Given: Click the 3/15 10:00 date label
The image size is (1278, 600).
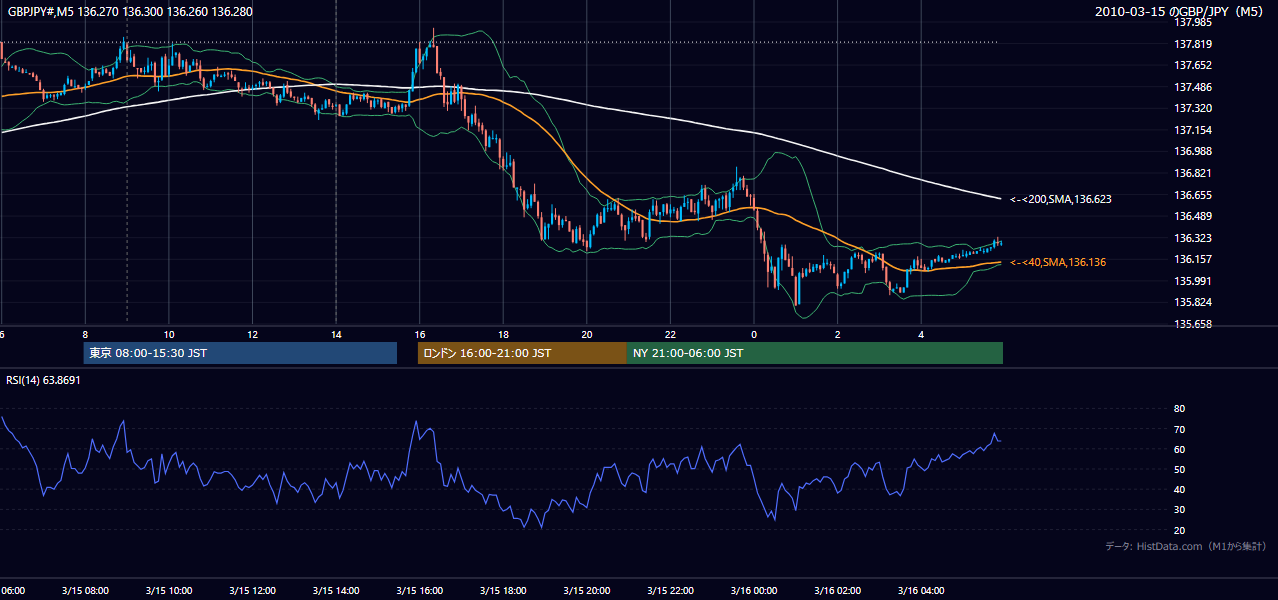Looking at the screenshot, I should coord(168,591).
